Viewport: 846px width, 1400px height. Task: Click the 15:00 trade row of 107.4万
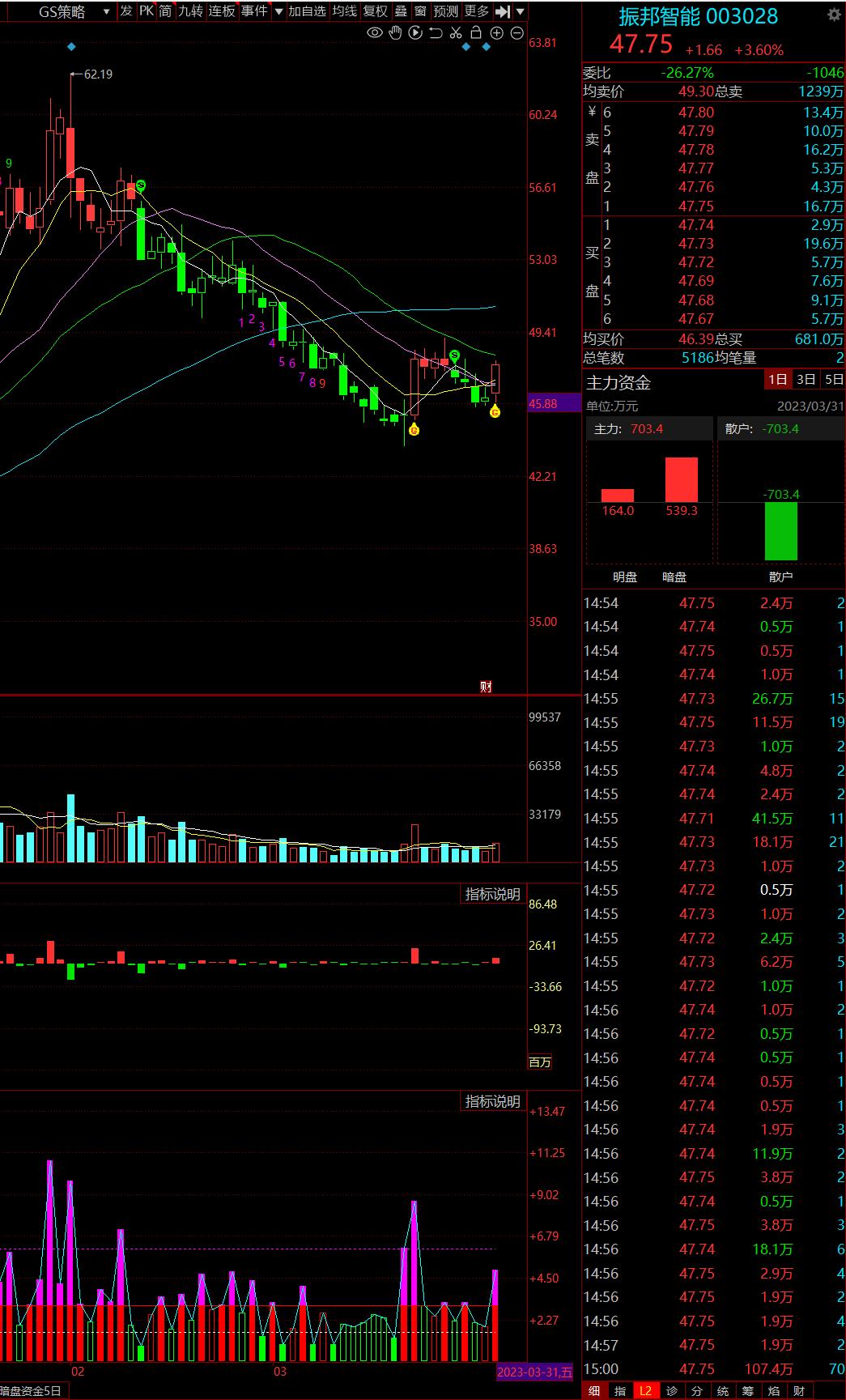[714, 1369]
